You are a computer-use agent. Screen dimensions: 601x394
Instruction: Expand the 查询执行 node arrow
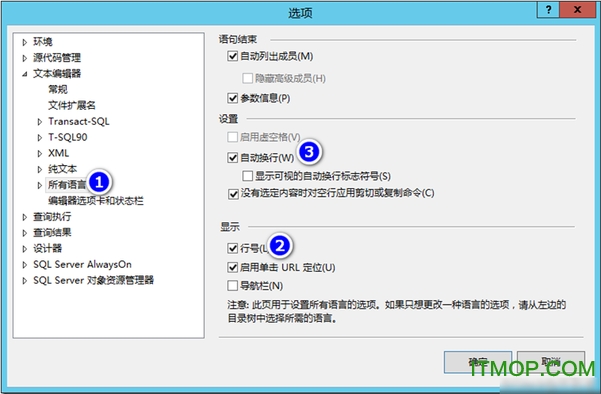[25, 217]
